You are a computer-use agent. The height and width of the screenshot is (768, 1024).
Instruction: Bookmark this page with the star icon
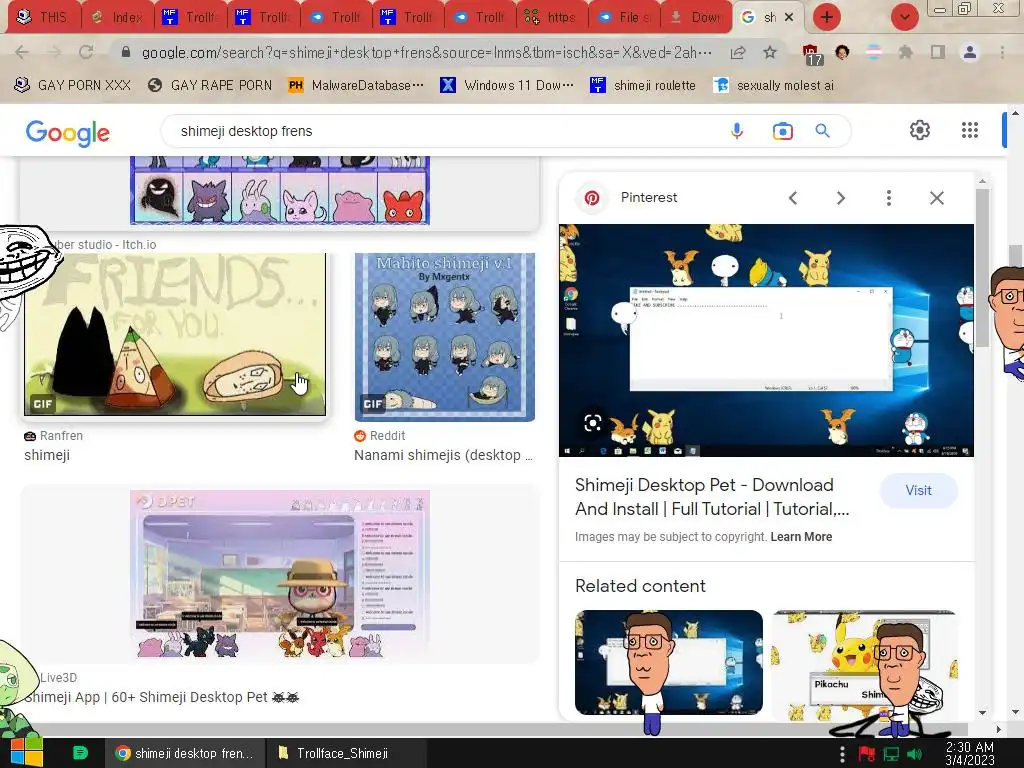tap(770, 52)
